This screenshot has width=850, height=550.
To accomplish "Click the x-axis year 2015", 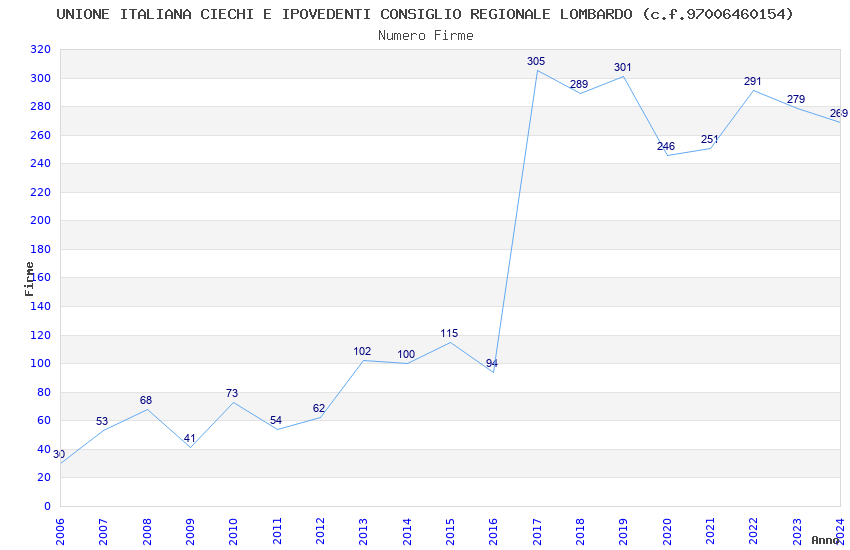I will pos(450,532).
